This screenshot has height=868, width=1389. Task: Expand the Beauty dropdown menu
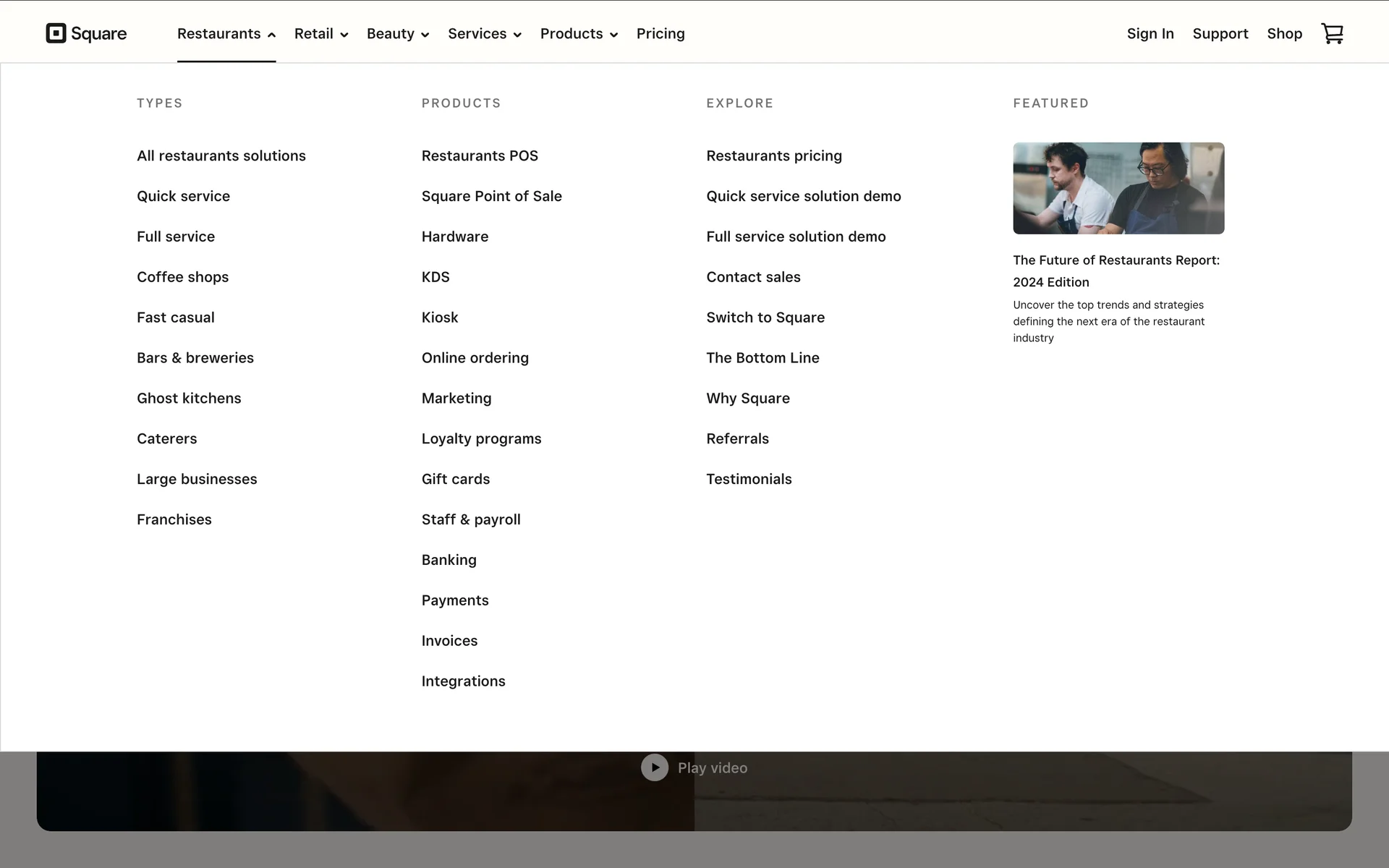click(397, 34)
